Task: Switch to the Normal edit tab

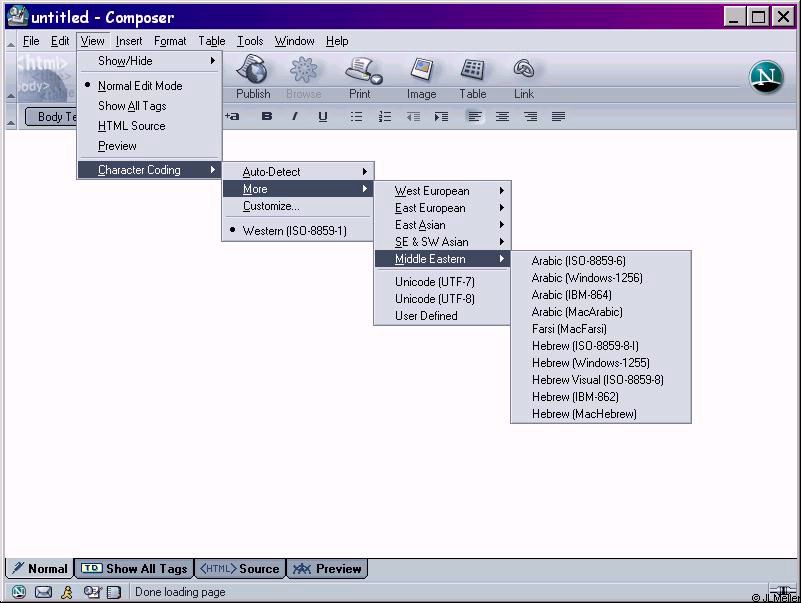Action: pyautogui.click(x=40, y=568)
